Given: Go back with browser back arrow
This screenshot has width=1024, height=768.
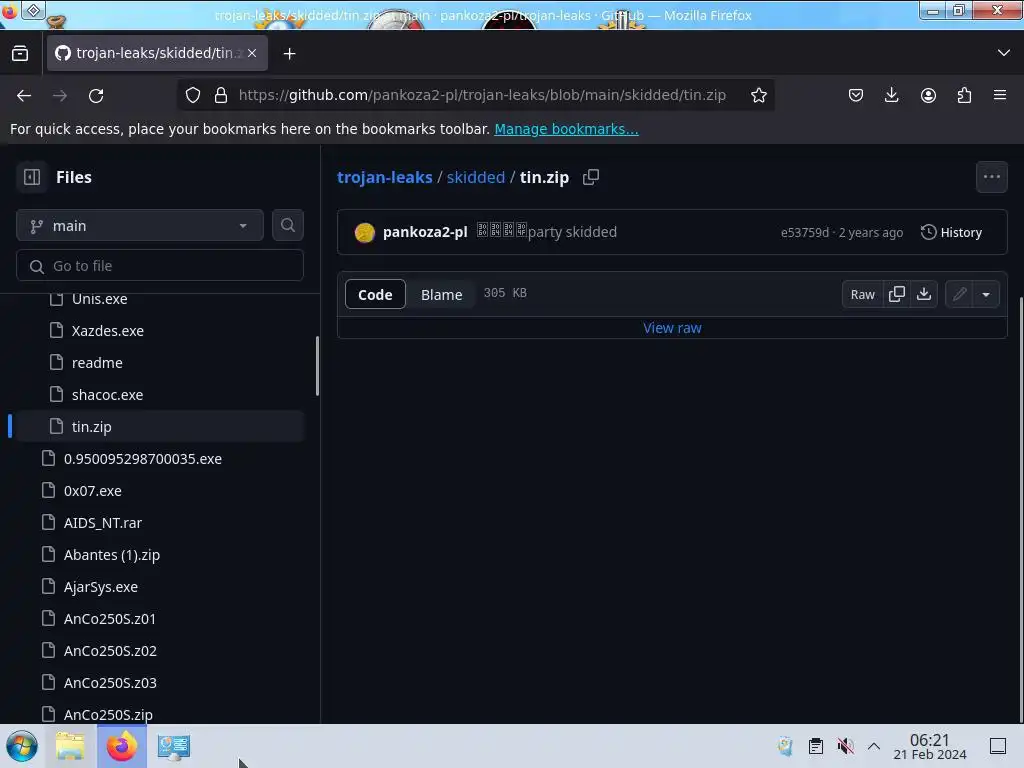Looking at the screenshot, I should [24, 95].
